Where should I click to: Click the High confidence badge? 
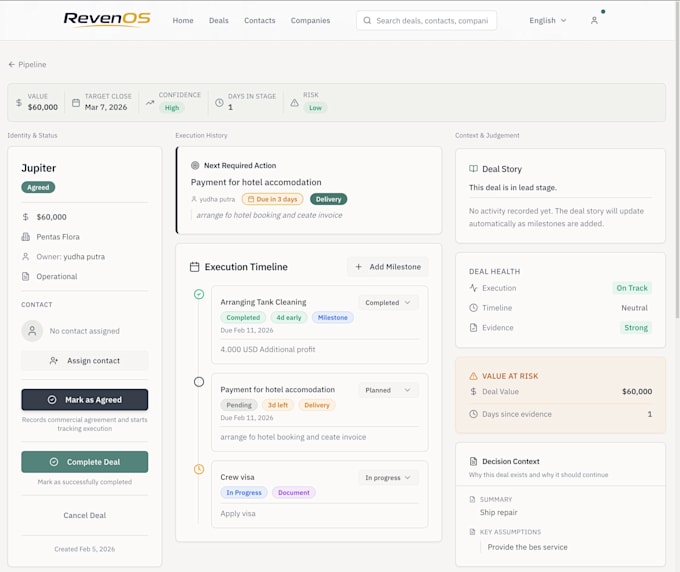pyautogui.click(x=172, y=108)
